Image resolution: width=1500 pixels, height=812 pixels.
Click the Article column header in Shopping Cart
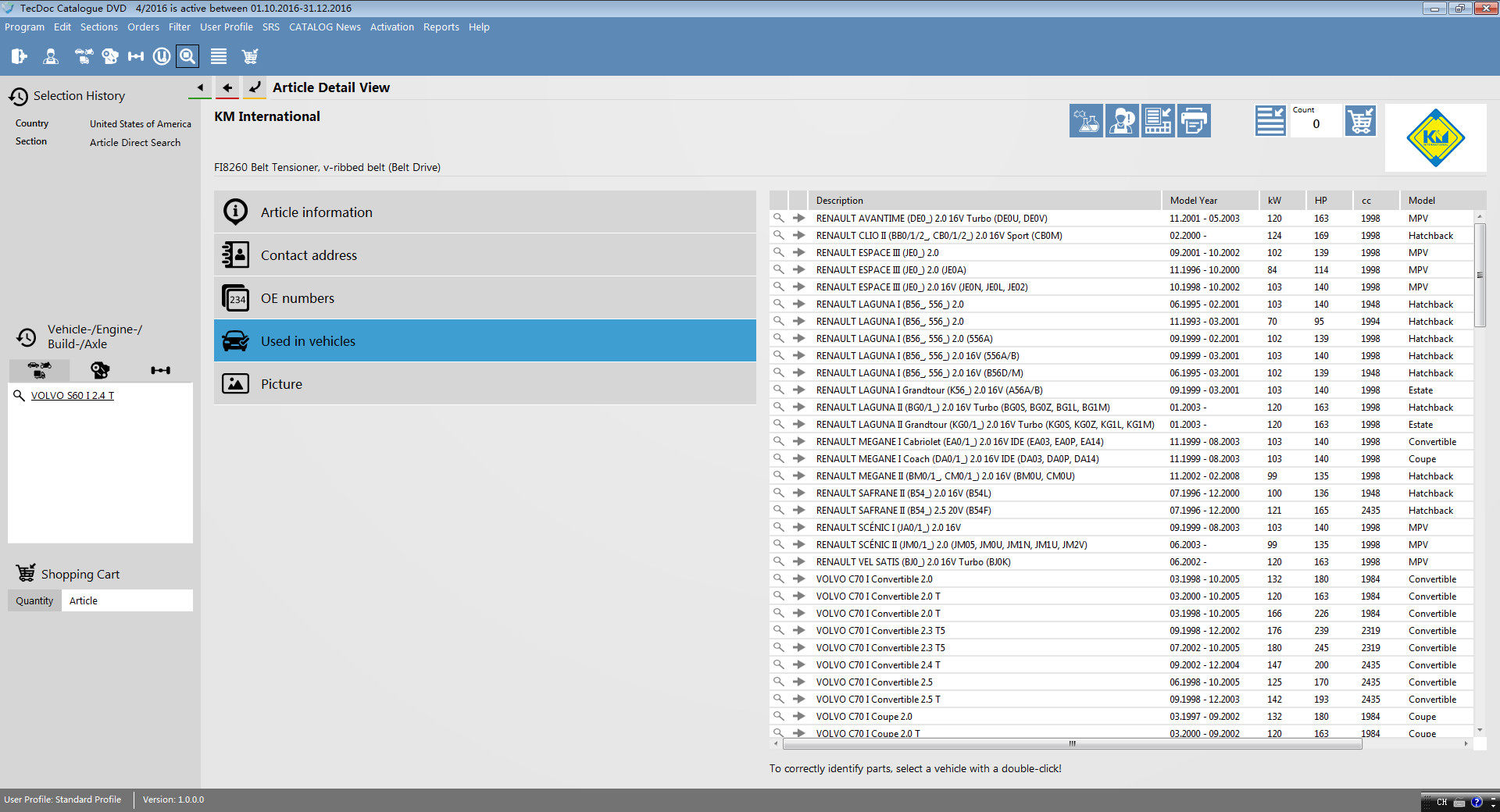coord(127,600)
